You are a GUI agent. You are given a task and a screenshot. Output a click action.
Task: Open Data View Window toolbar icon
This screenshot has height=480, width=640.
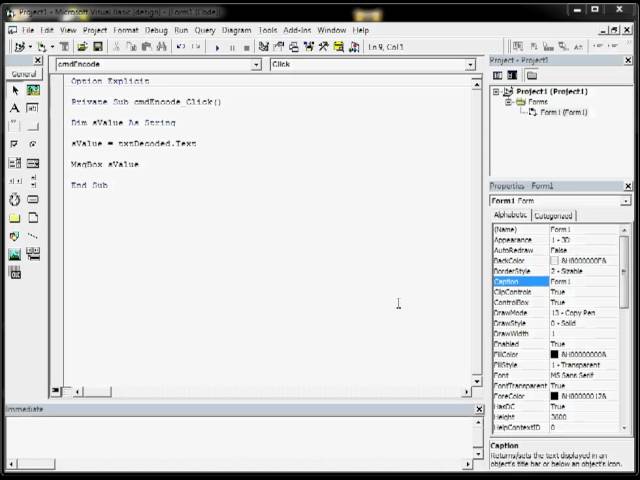pyautogui.click(x=339, y=47)
